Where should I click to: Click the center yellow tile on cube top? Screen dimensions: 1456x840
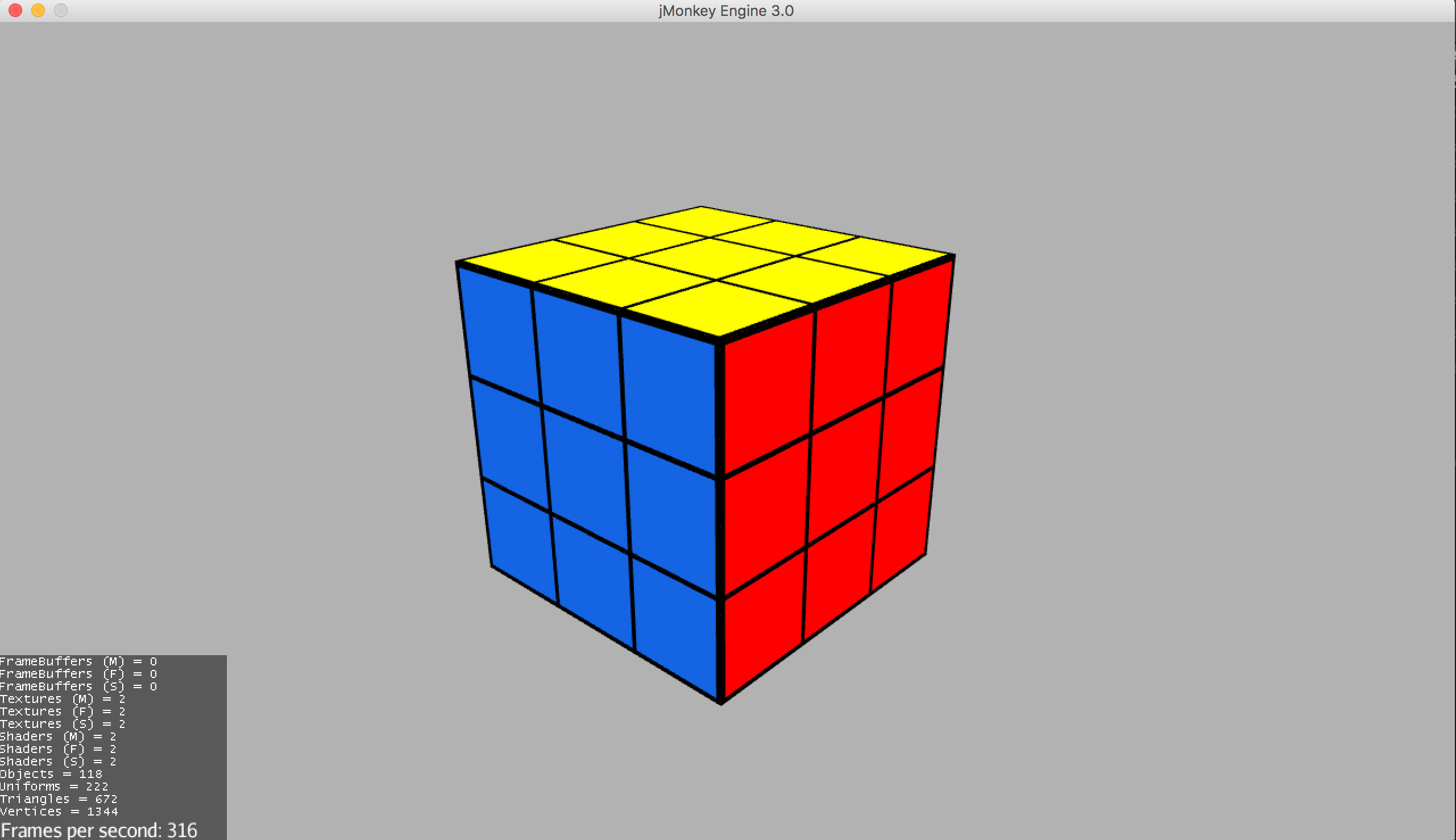pyautogui.click(x=713, y=258)
